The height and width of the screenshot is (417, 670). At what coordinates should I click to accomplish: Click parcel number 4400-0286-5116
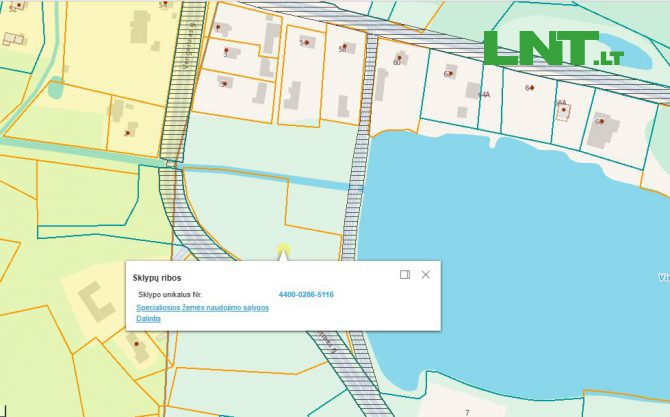(x=306, y=295)
